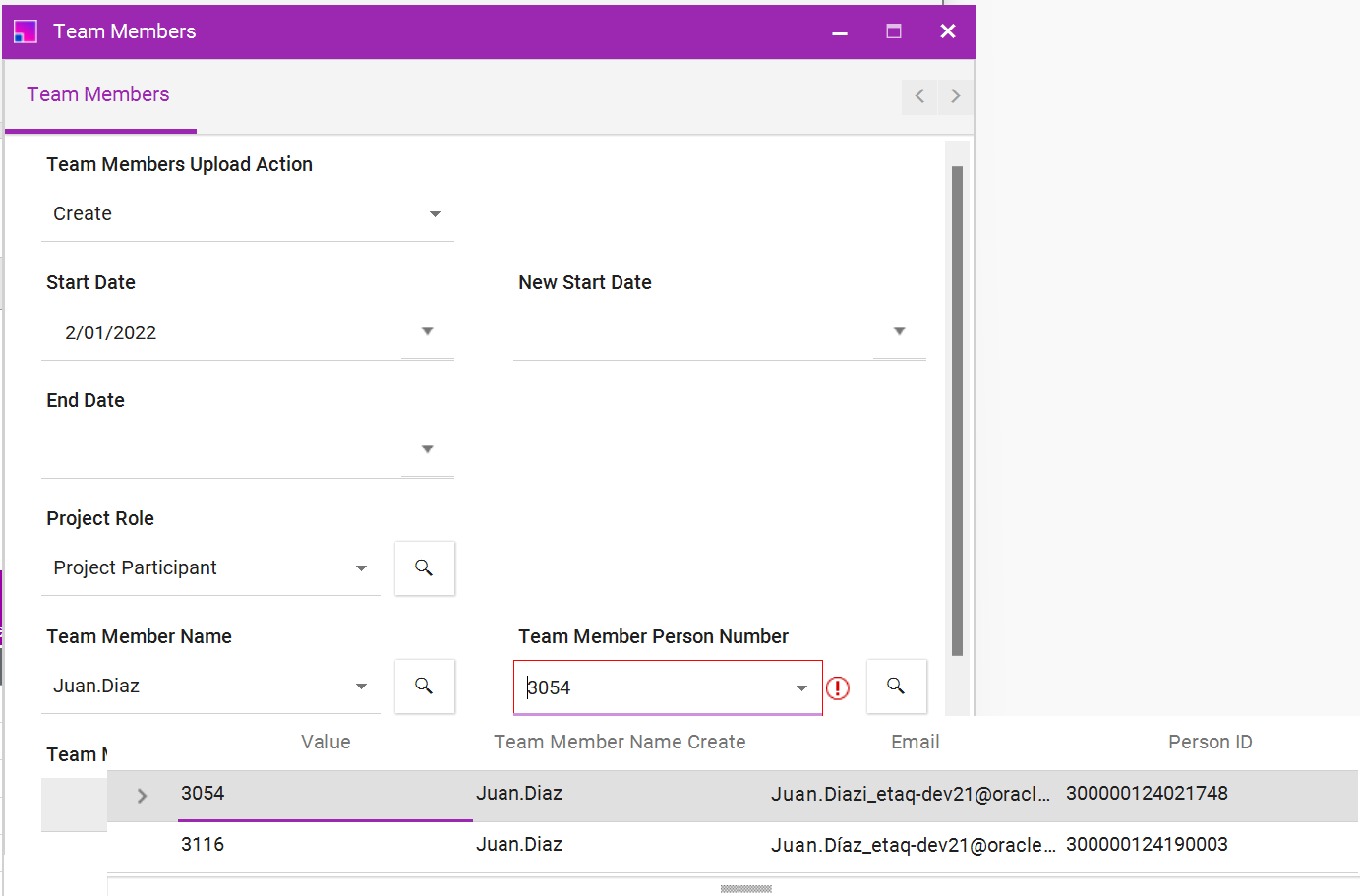This screenshot has height=896, width=1360.
Task: Open search for Team Member Person Number
Action: pos(896,687)
